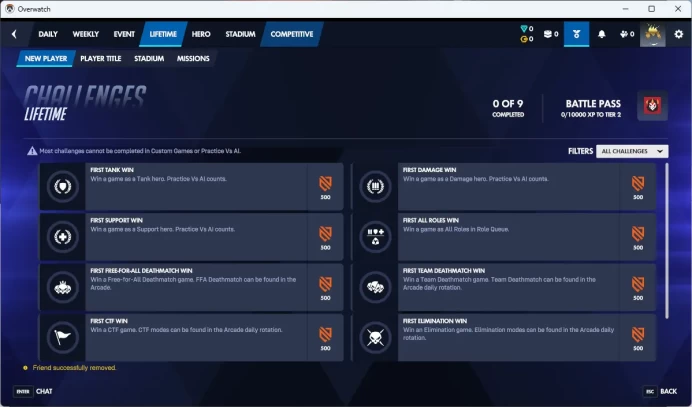
Task: Click the 'FILTERS' label
Action: 580,151
